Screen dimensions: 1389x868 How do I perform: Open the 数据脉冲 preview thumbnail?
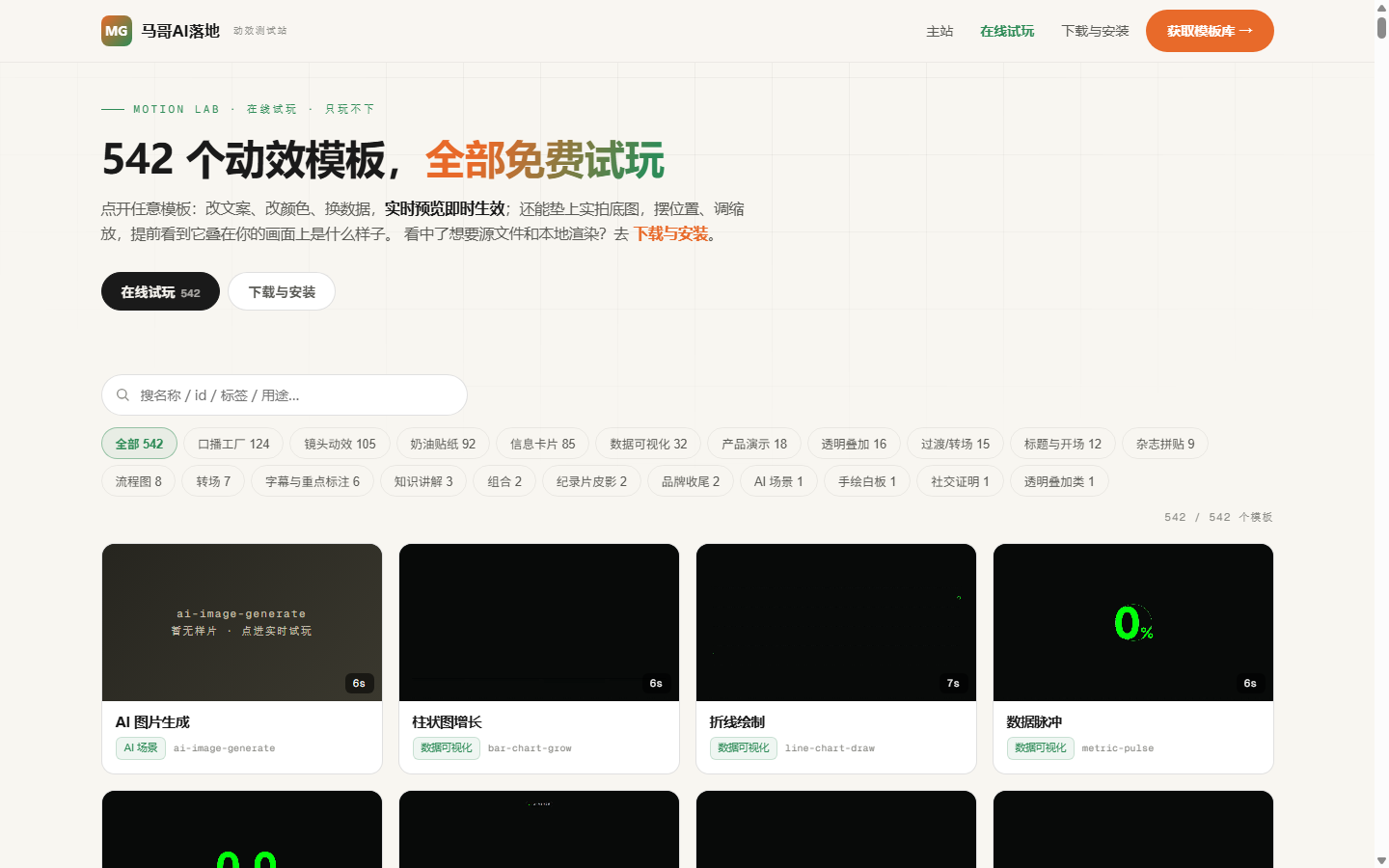point(1133,622)
